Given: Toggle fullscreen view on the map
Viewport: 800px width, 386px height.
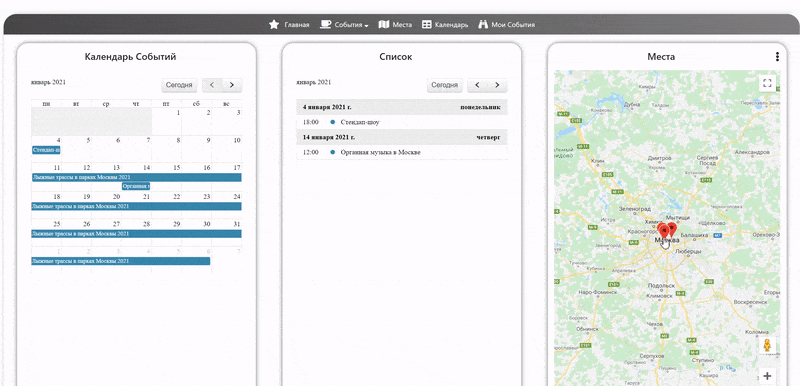Looking at the screenshot, I should (767, 83).
